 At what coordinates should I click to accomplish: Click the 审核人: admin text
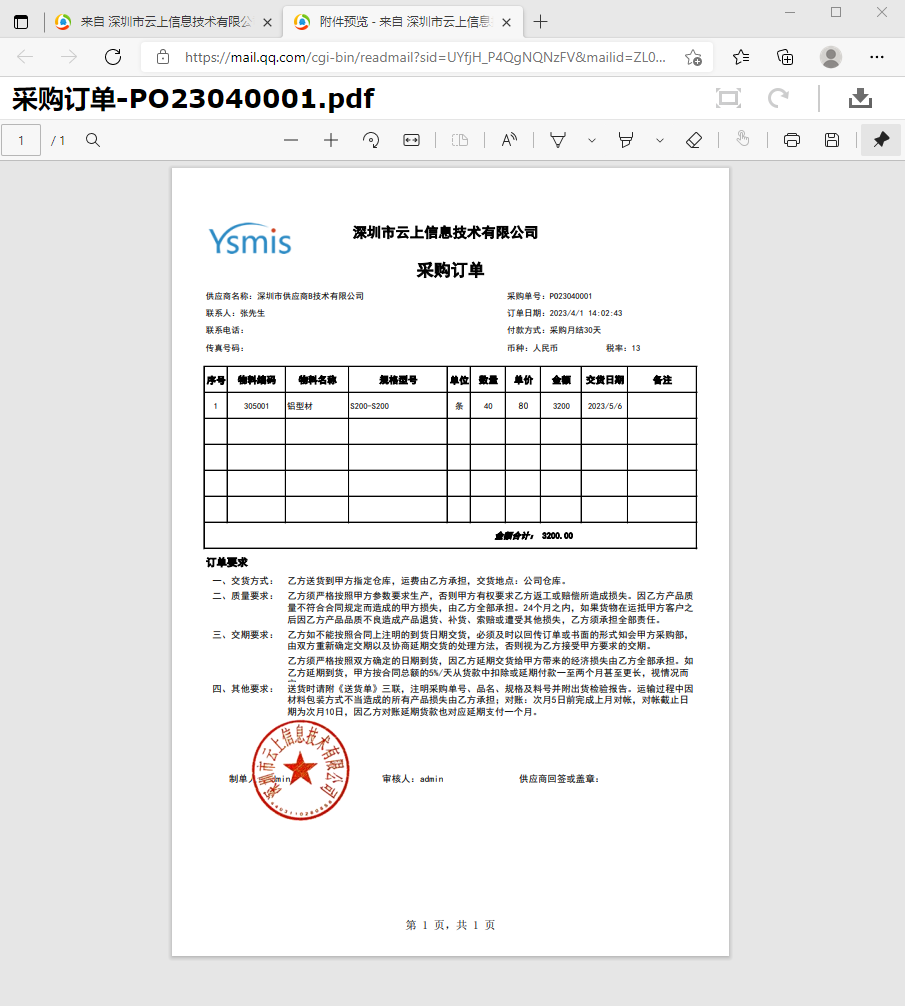pyautogui.click(x=413, y=779)
